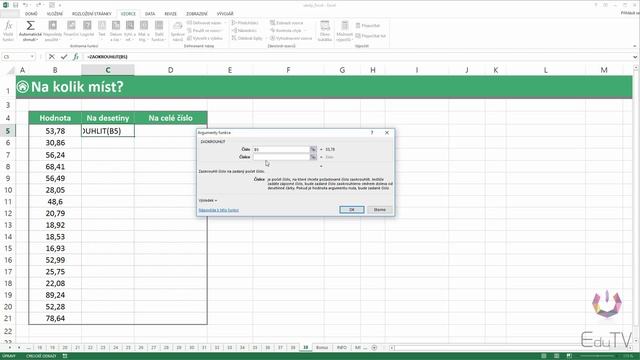Image resolution: width=640 pixels, height=360 pixels.
Task: Confirm formula with checkmark icon
Action: coord(64,57)
